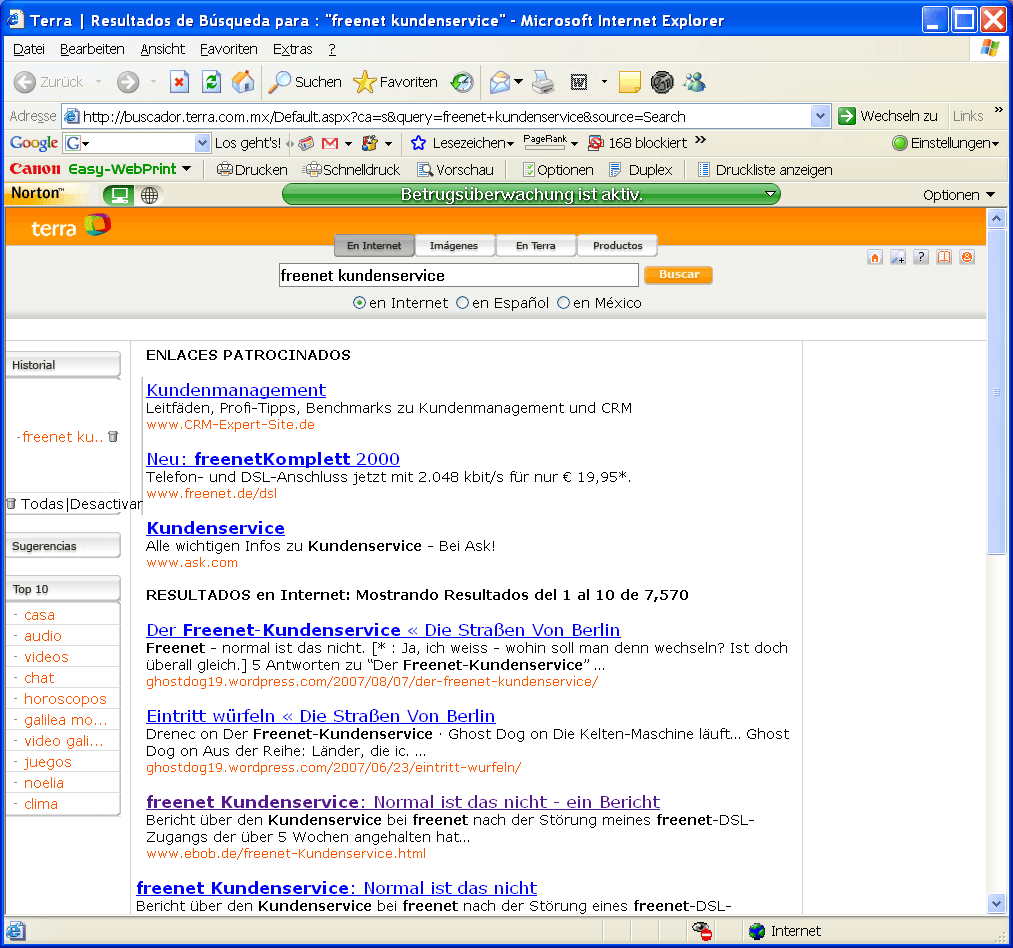The width and height of the screenshot is (1013, 948).
Task: Open the Favoriten star panel
Action: pos(395,82)
